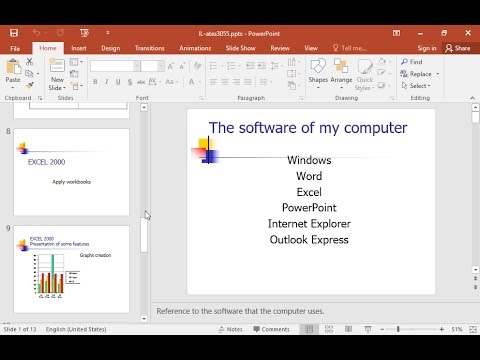The height and width of the screenshot is (360, 480).
Task: Click the Undo arrow icon
Action: point(36,33)
